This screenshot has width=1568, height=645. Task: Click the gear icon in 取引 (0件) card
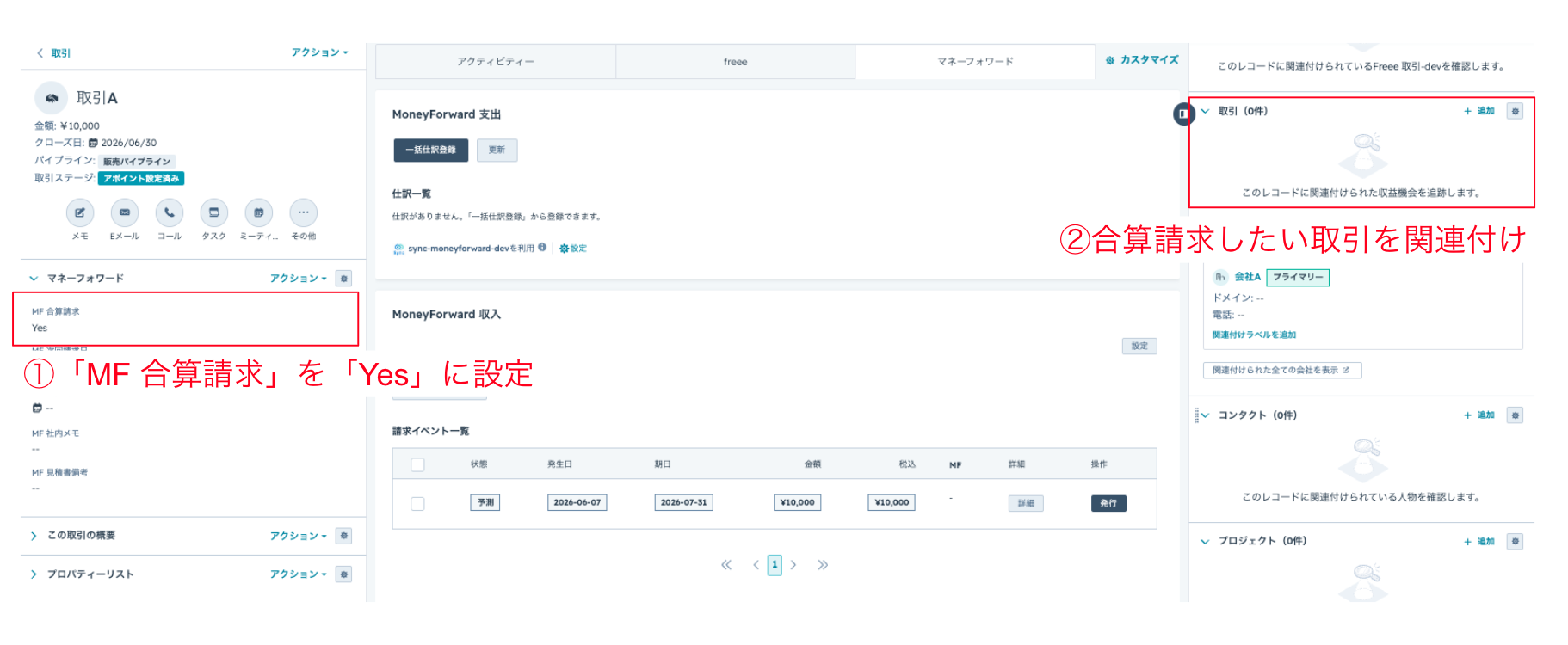[x=1516, y=111]
